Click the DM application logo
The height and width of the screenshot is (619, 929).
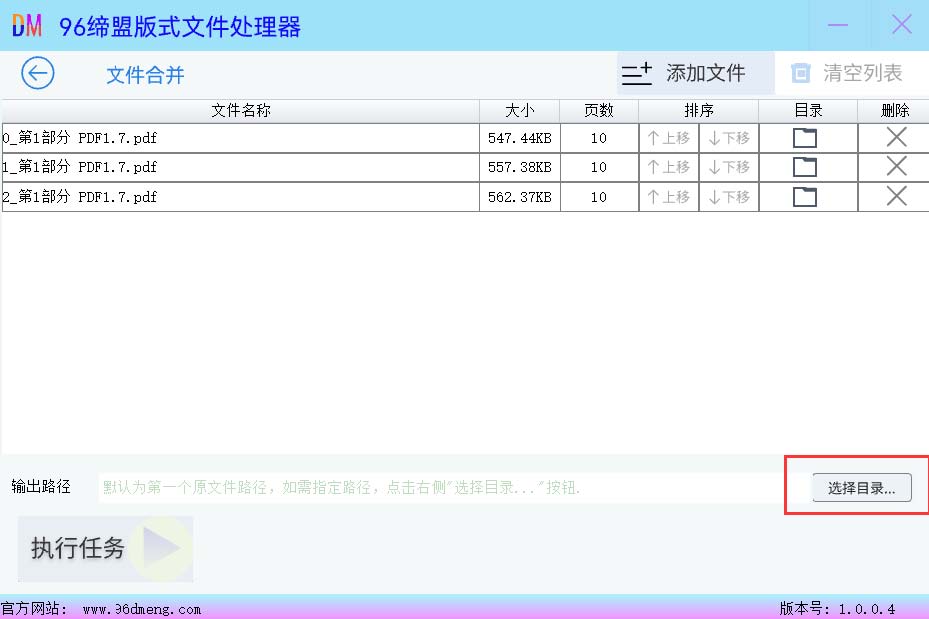(27, 26)
